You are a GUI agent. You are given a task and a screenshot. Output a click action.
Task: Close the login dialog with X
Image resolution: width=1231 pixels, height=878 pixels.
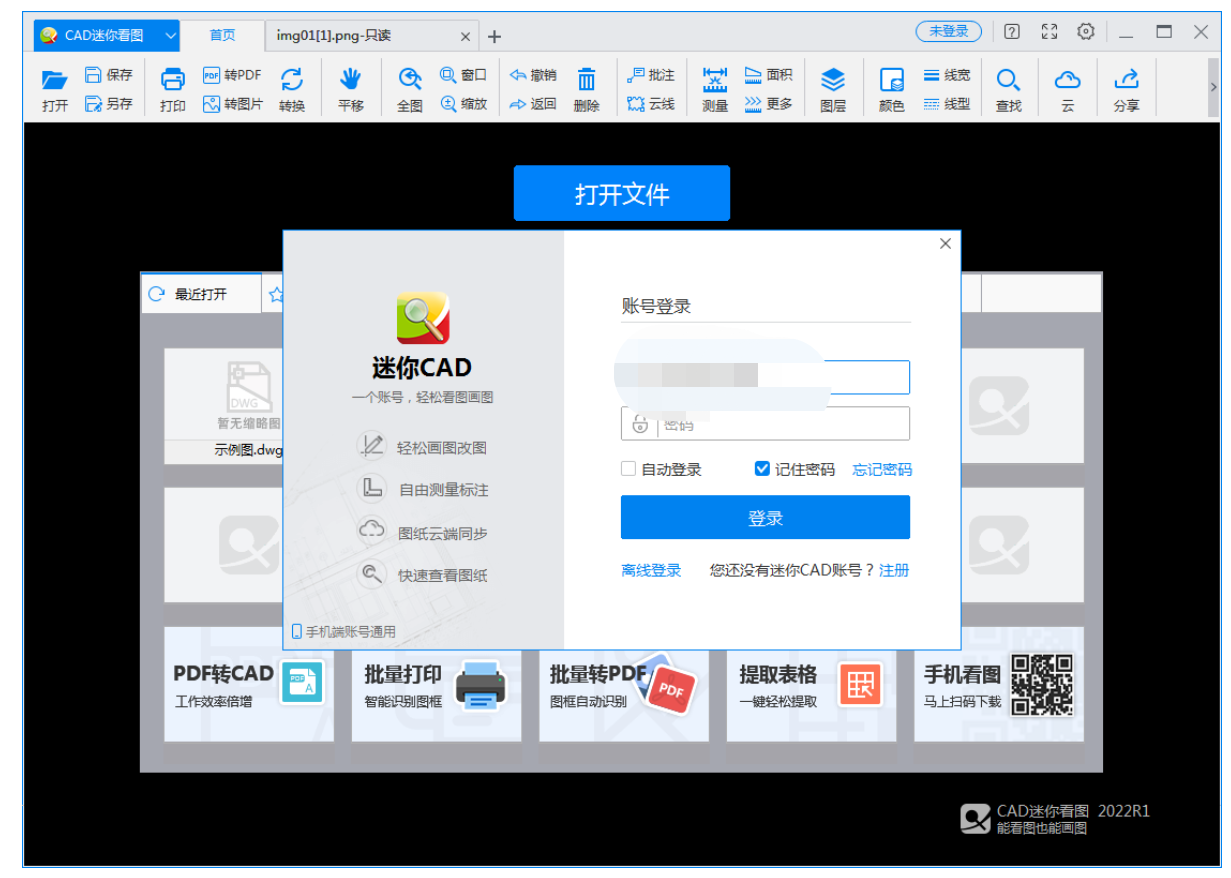(945, 243)
